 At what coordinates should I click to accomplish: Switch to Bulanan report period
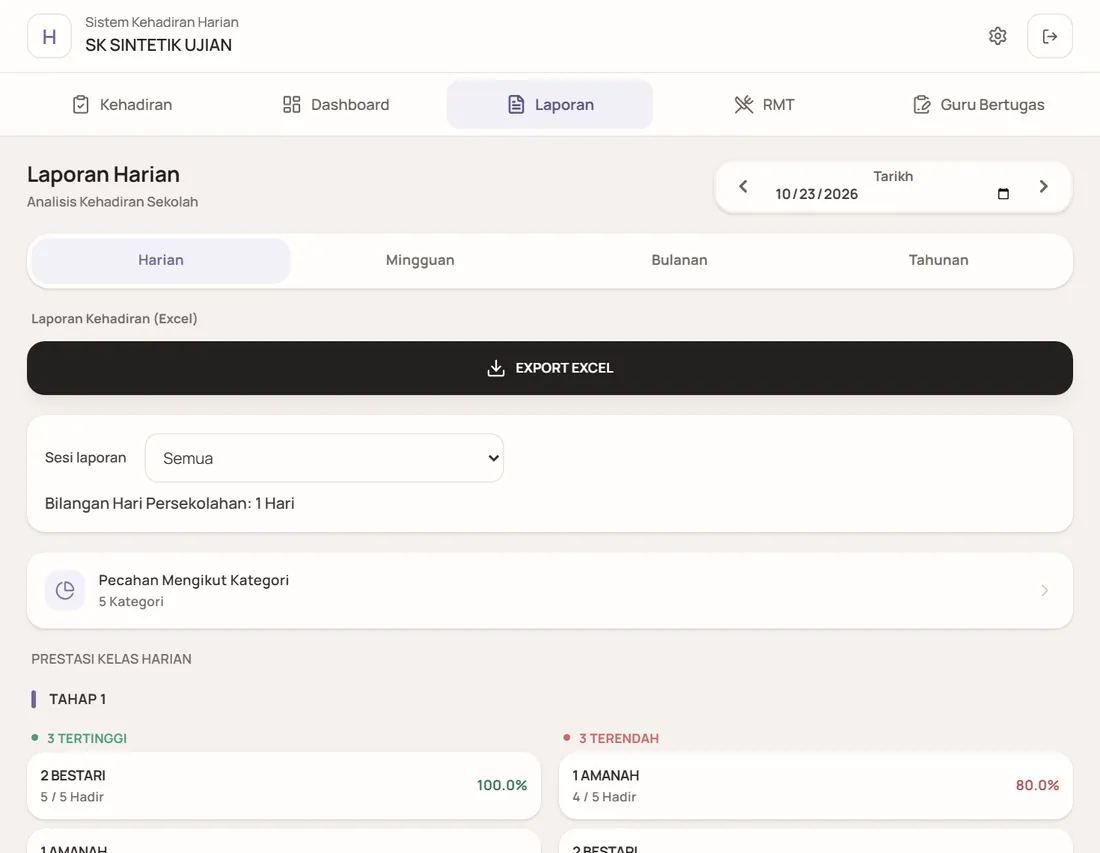tap(679, 260)
